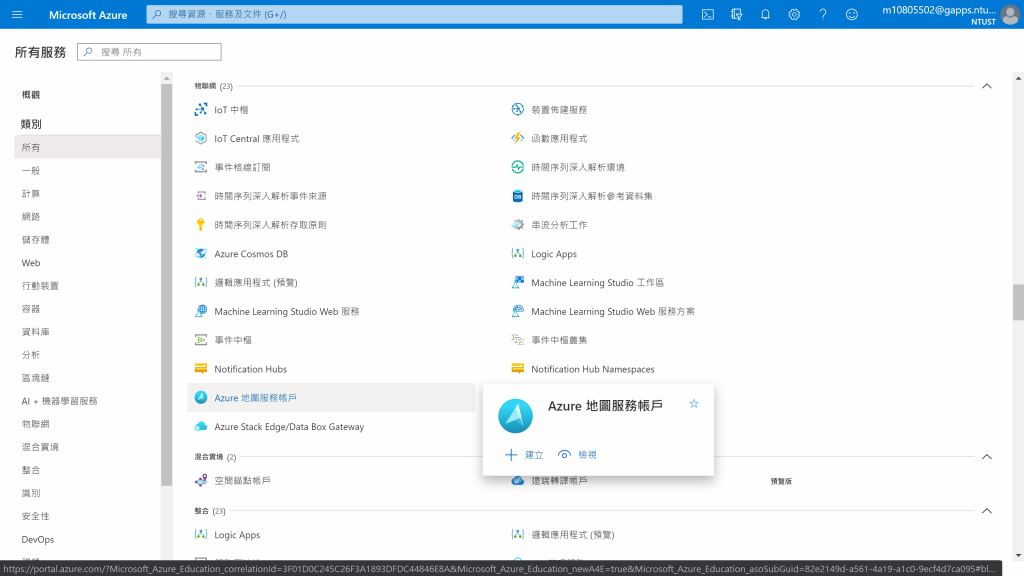Open Machine Learning Studio Web 服務方案
The image size is (1024, 576).
point(613,312)
